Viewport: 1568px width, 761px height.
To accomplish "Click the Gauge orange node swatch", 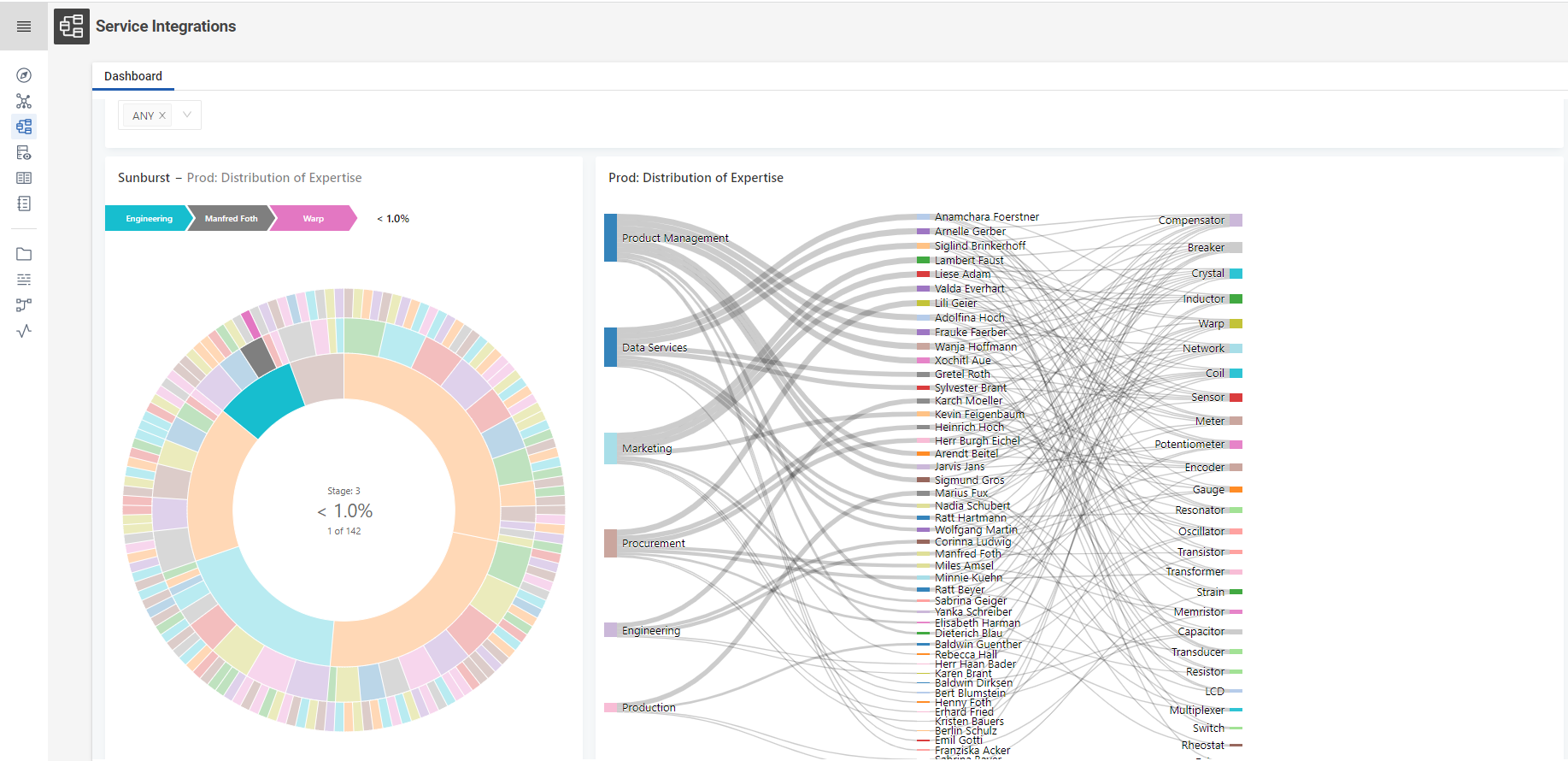I will pyautogui.click(x=1236, y=490).
